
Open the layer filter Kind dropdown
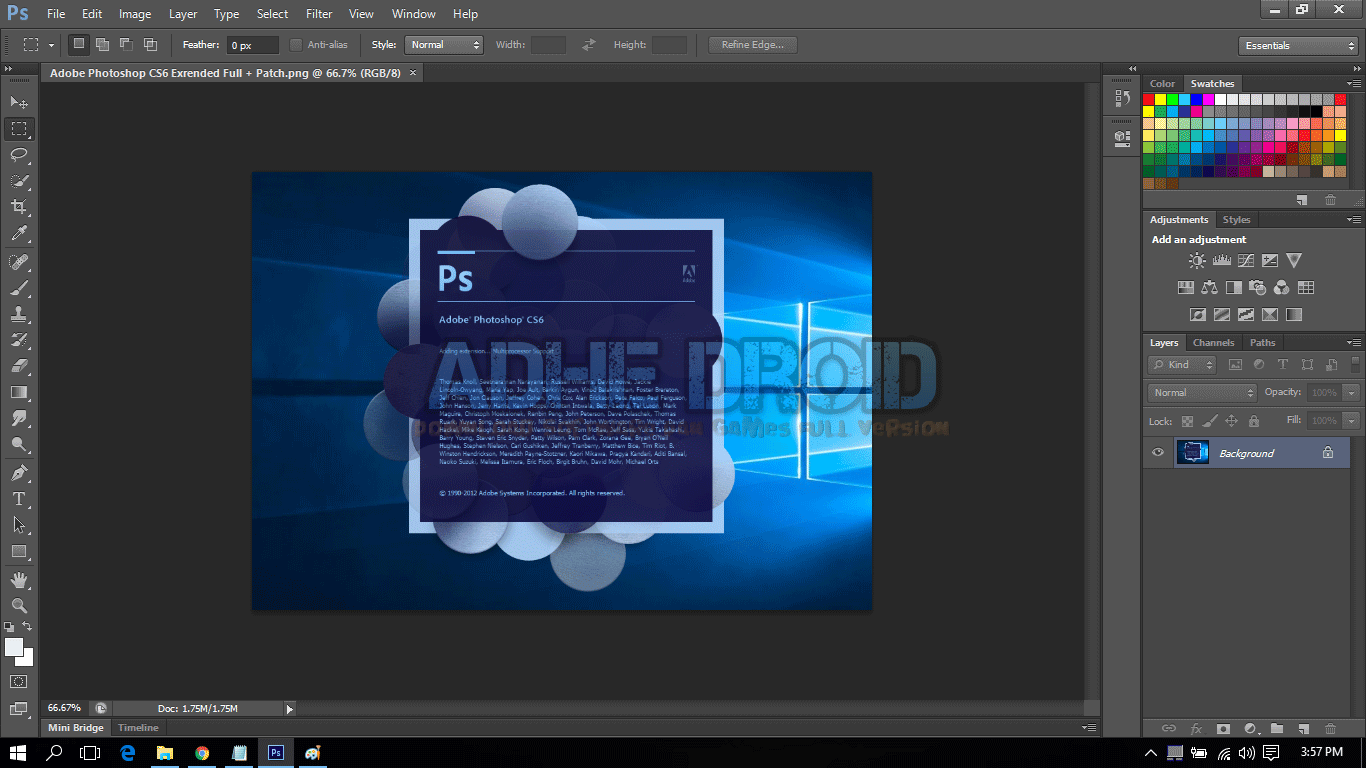coord(1181,365)
